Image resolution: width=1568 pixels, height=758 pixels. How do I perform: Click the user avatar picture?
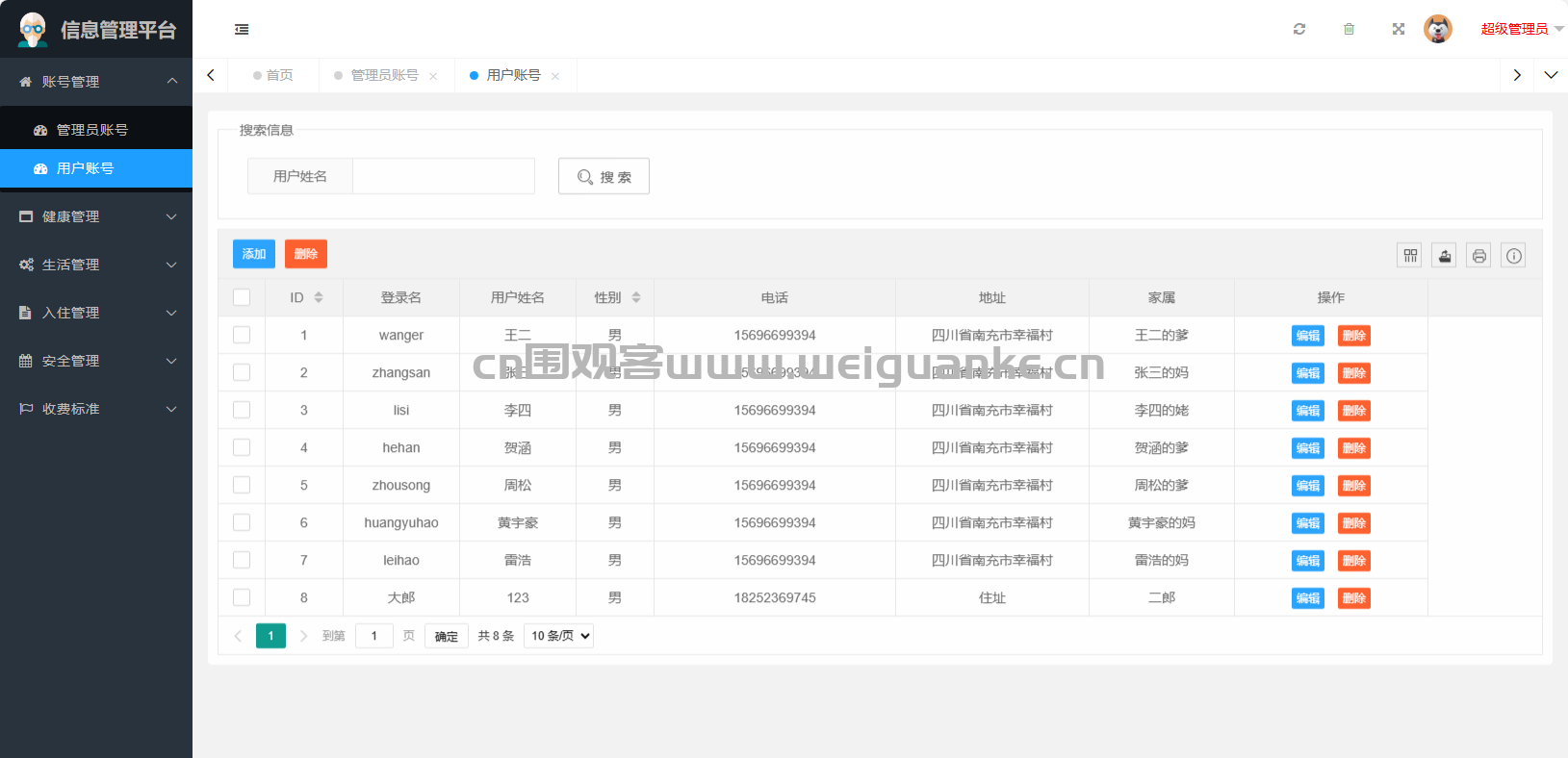pos(1438,29)
